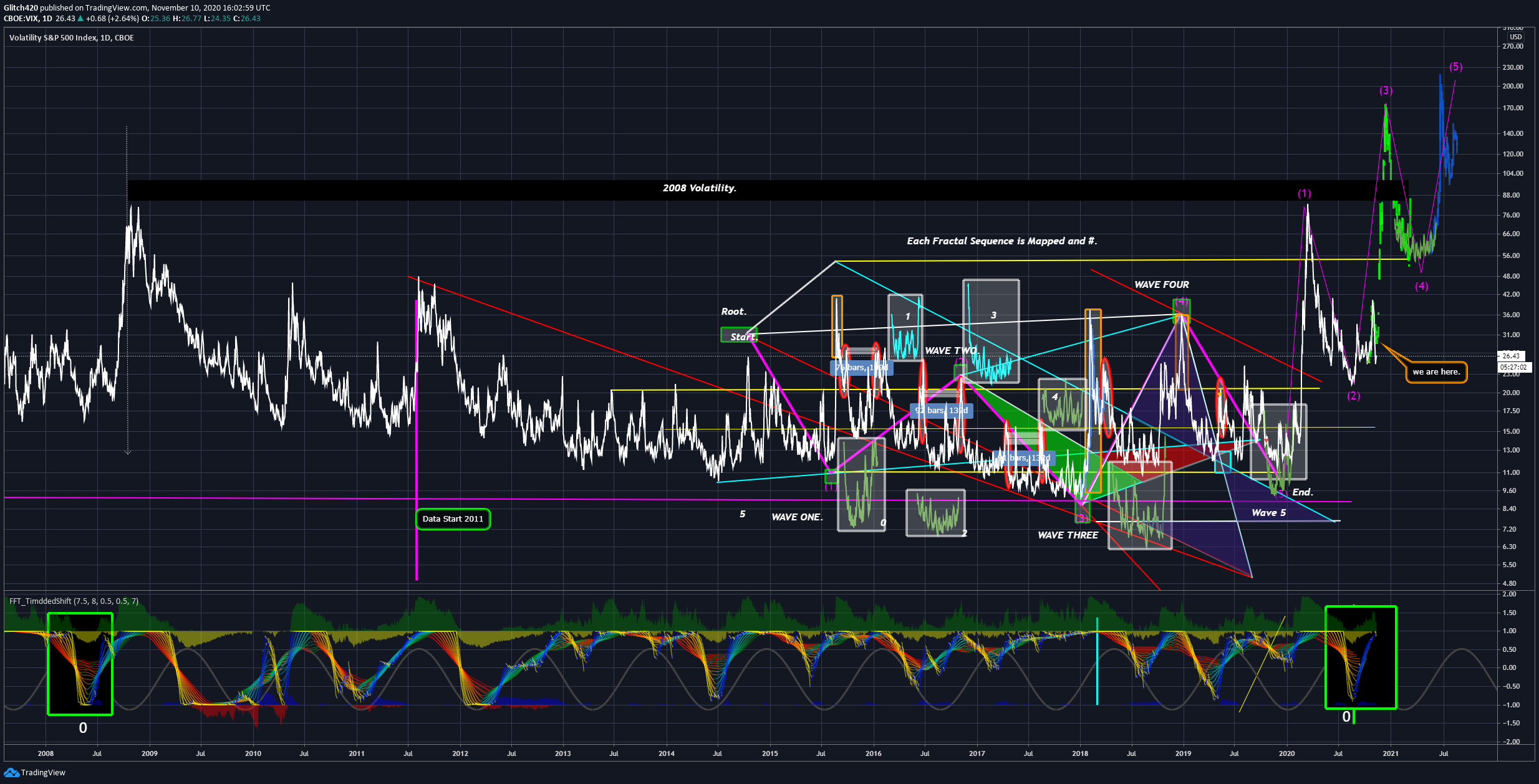Click the Volatility S&P 500 Index legend title

click(x=71, y=38)
